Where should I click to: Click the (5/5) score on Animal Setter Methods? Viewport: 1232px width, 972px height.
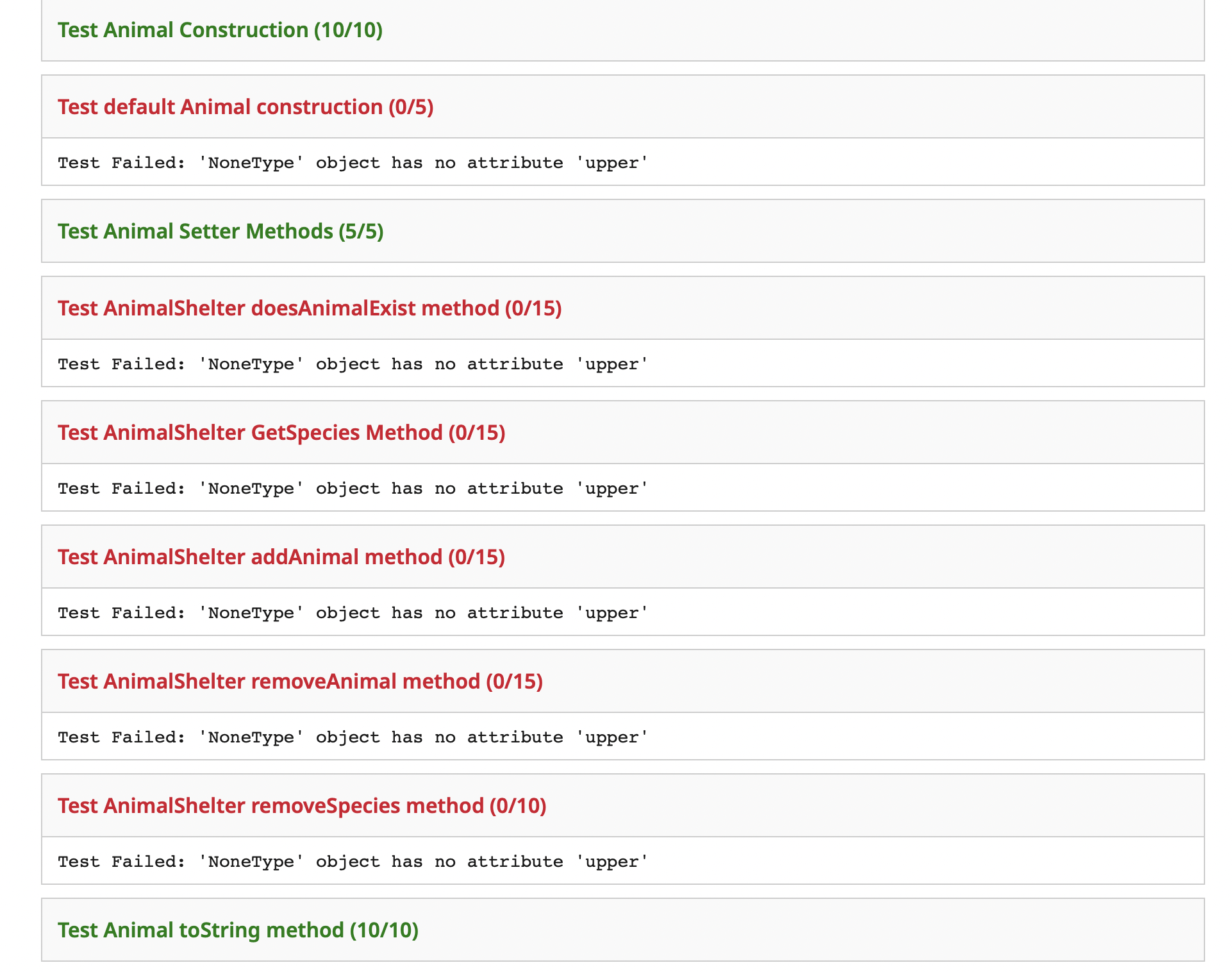pos(360,231)
